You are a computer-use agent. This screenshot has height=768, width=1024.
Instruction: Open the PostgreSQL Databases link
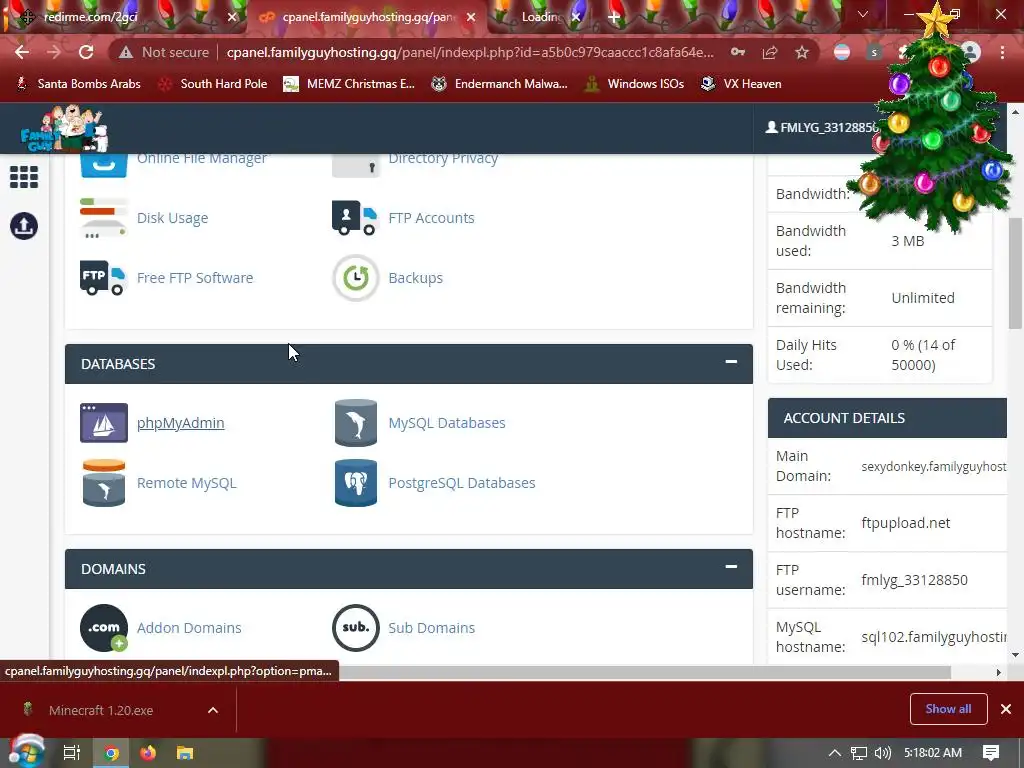(462, 483)
